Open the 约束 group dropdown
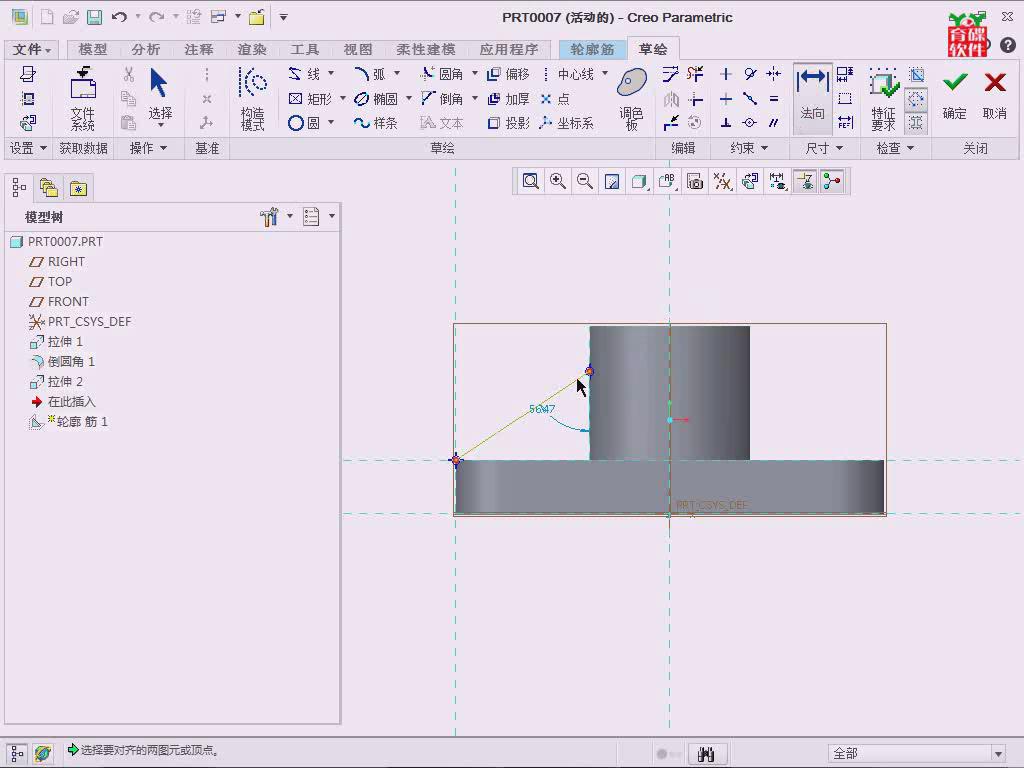This screenshot has height=768, width=1024. (x=748, y=148)
